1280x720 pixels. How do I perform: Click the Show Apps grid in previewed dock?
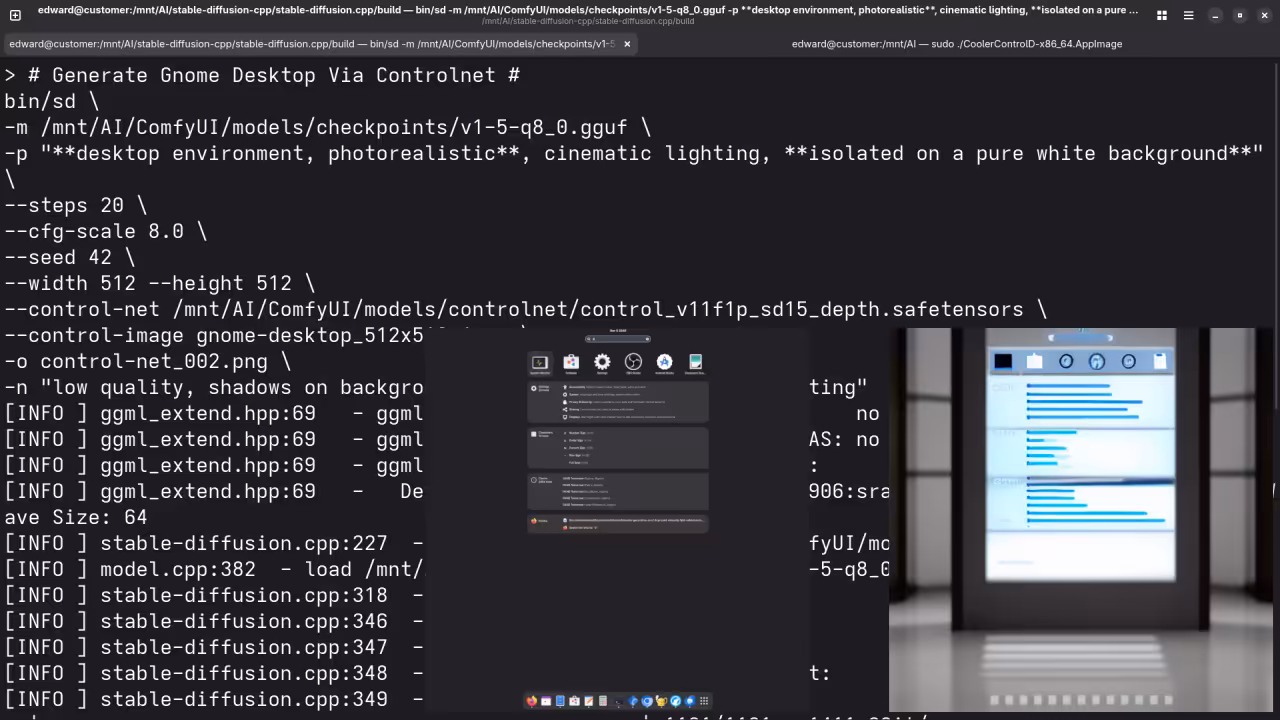pos(704,701)
